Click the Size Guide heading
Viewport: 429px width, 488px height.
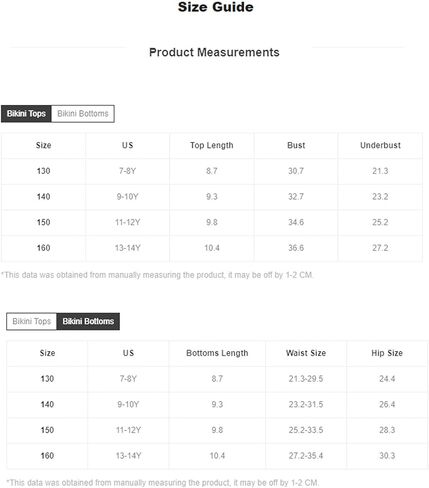click(x=215, y=7)
